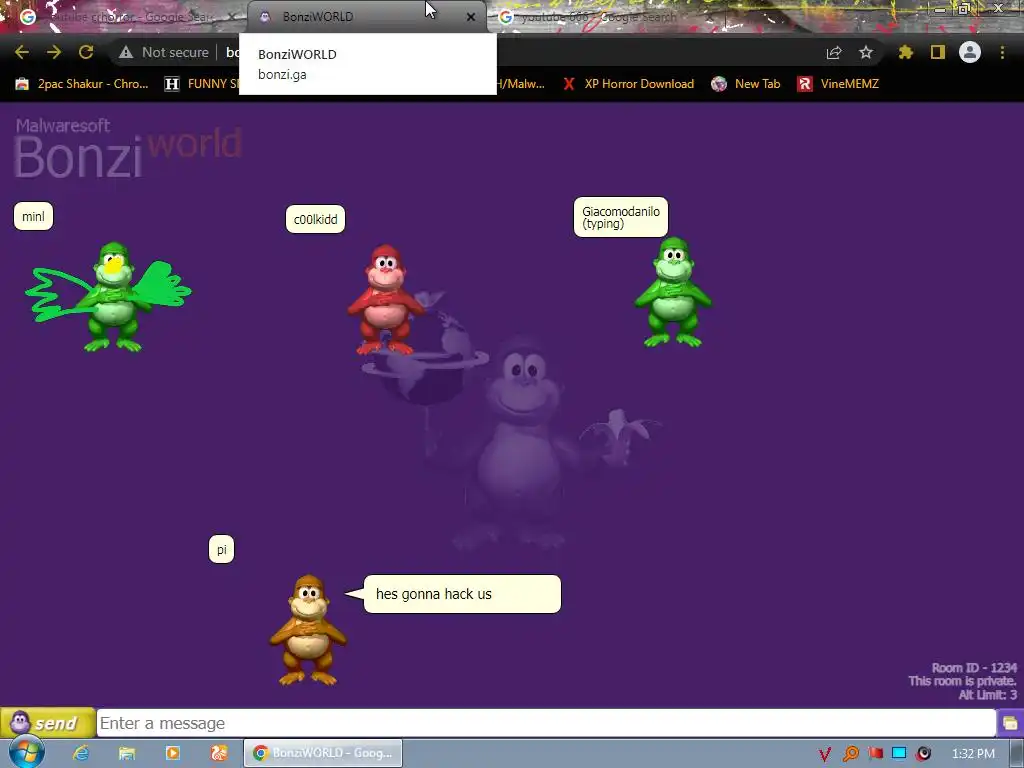Click the orange magnifier tray icon

tap(850, 754)
